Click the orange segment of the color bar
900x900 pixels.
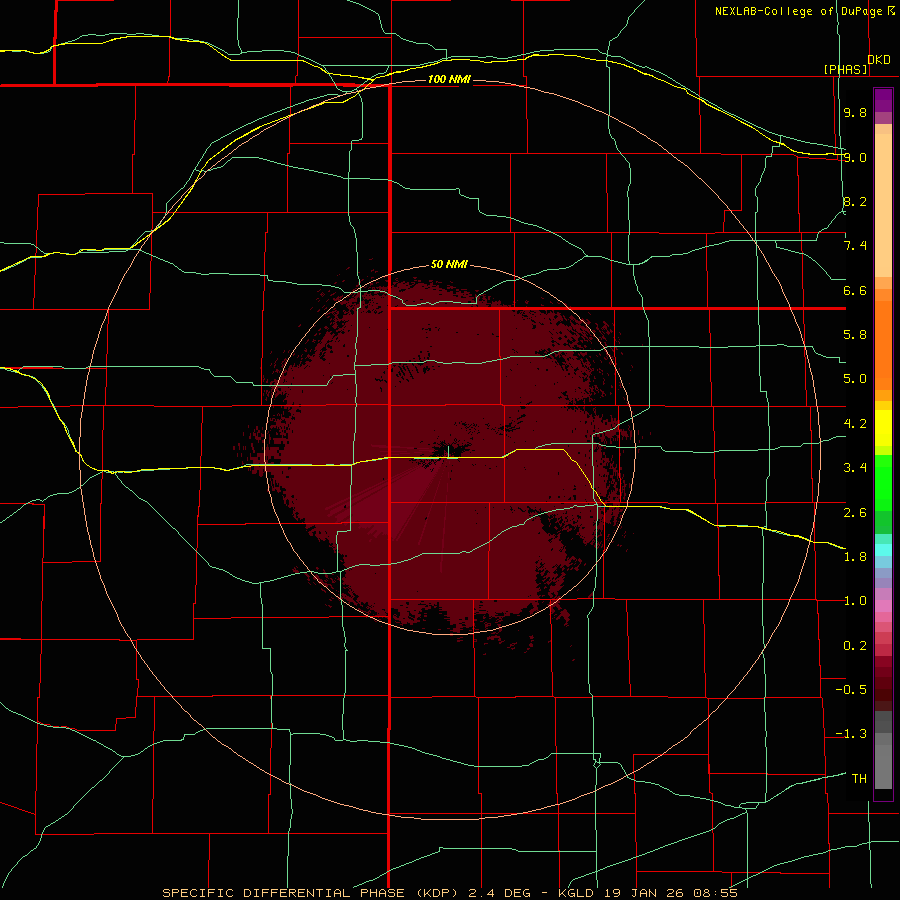pyautogui.click(x=883, y=346)
